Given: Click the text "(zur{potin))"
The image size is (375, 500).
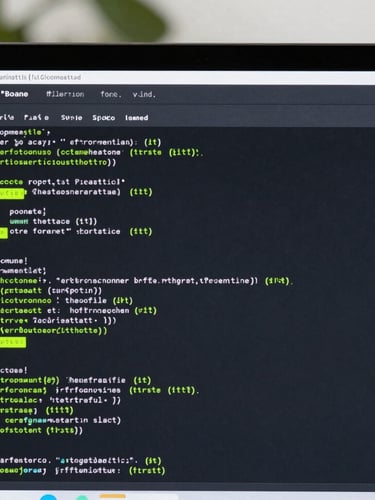Looking at the screenshot, I should [75, 291].
